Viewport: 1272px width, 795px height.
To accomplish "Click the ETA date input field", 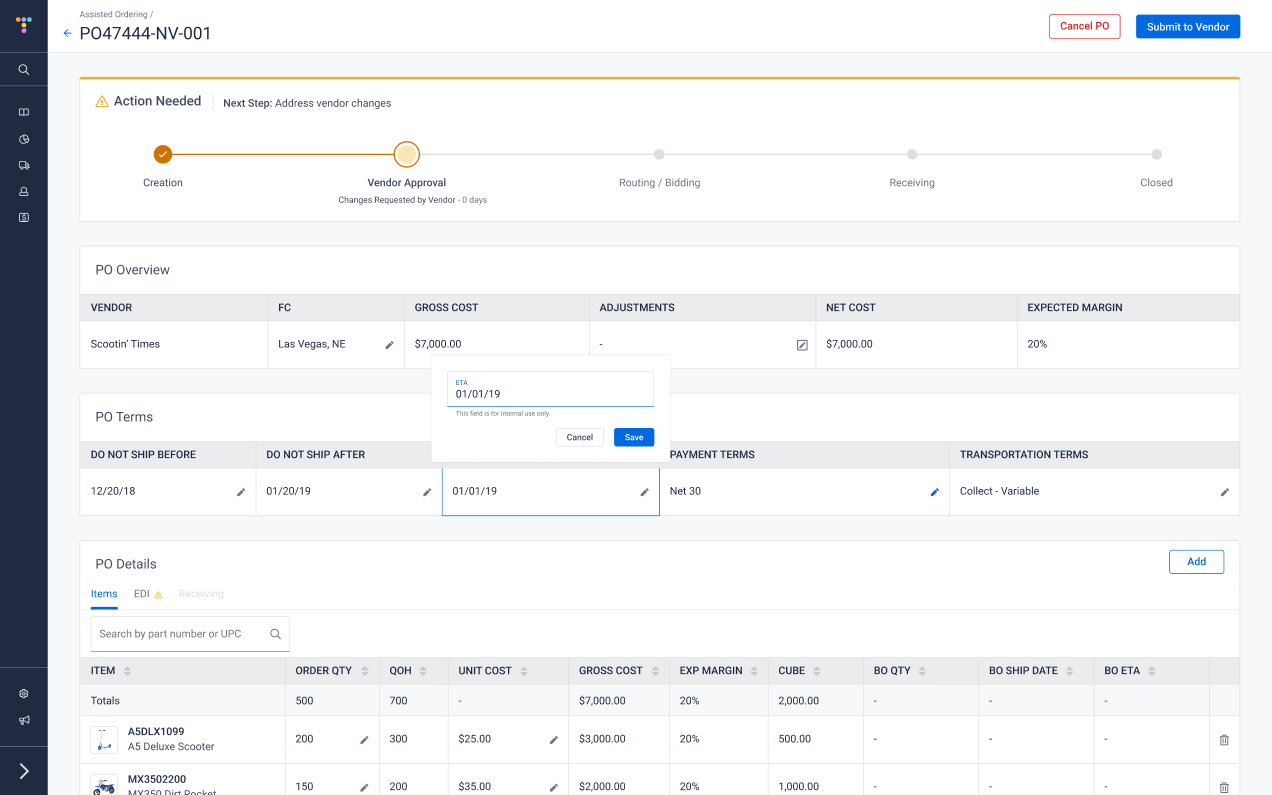I will click(x=550, y=389).
